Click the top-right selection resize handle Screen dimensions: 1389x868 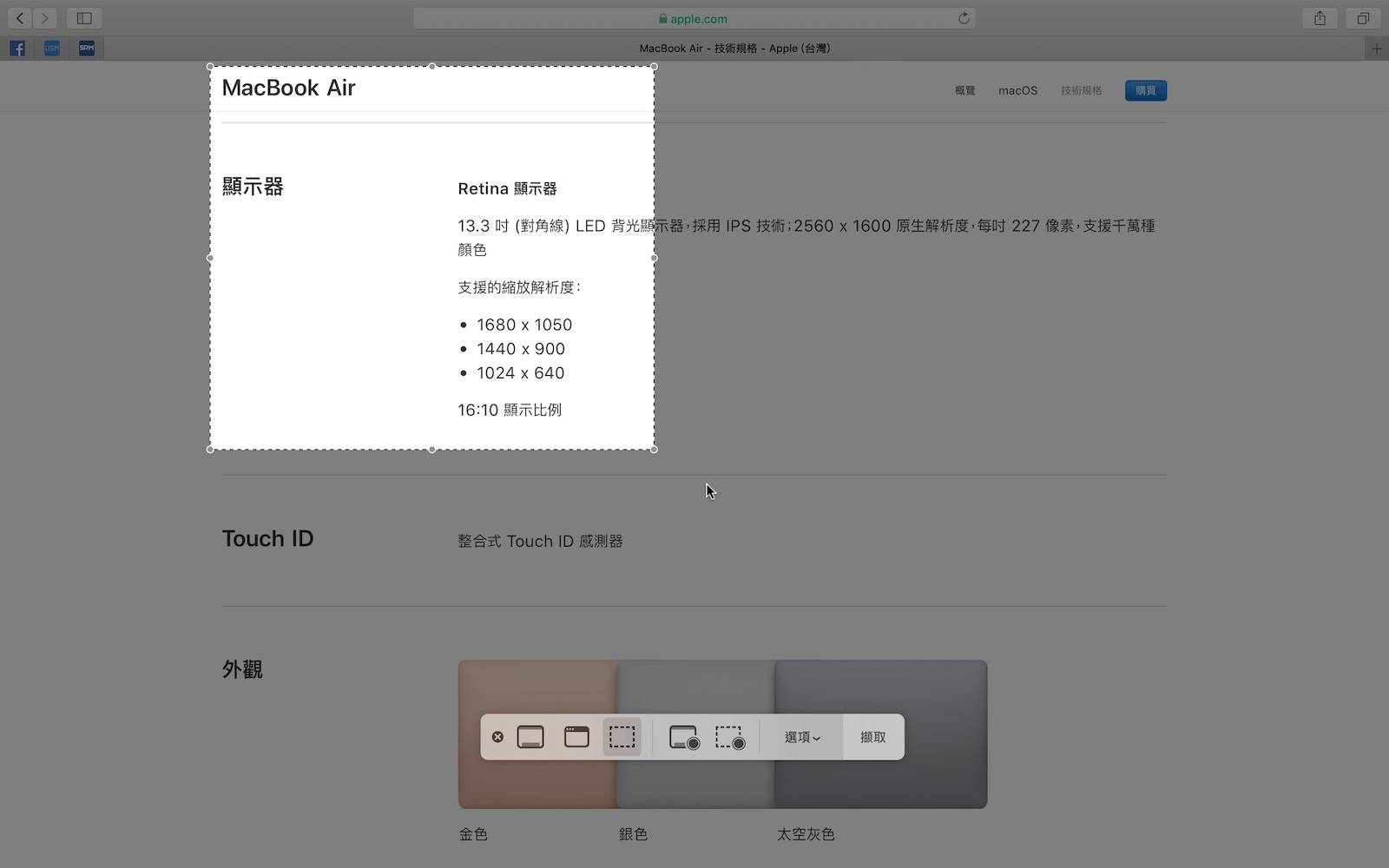point(654,66)
